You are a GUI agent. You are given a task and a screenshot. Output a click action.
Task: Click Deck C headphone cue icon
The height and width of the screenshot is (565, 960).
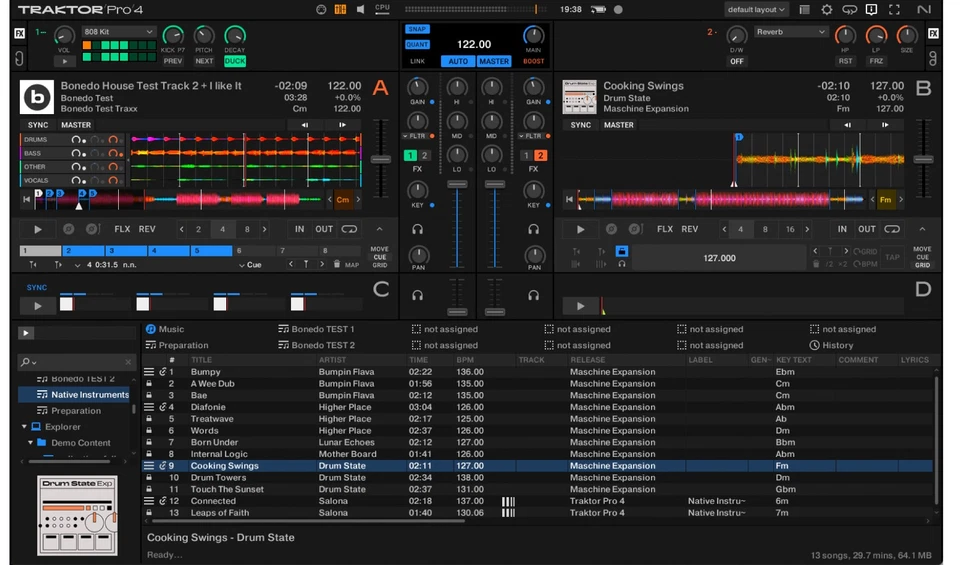pos(418,295)
